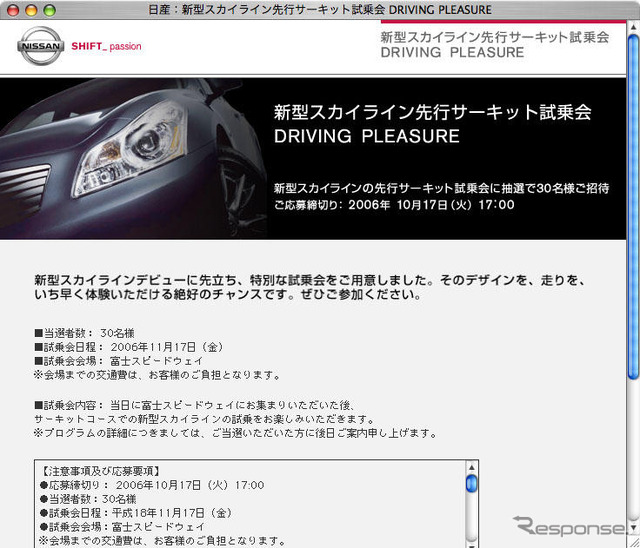Click the green zoom window button

point(50,10)
